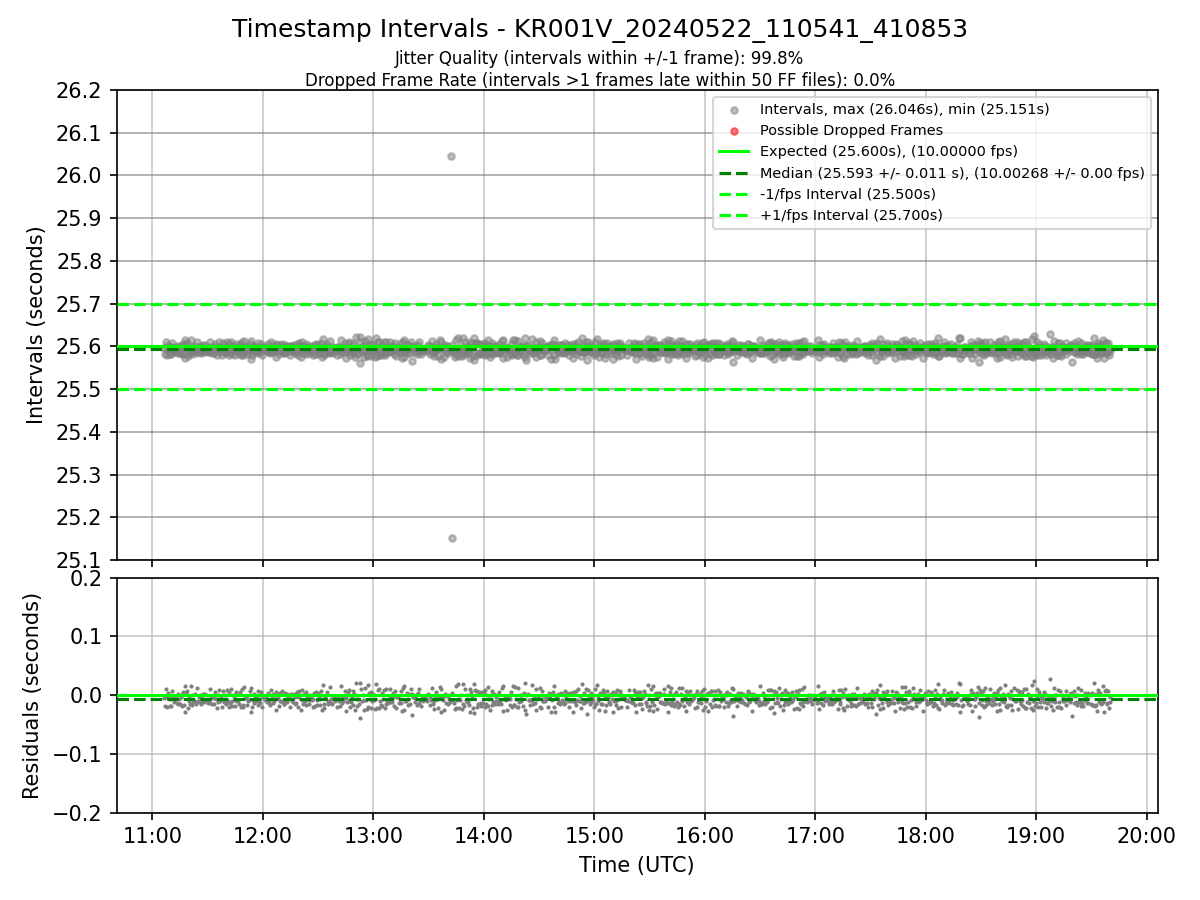Select the legend entry '-1/fps Interval (25.500s)'

click(x=848, y=194)
